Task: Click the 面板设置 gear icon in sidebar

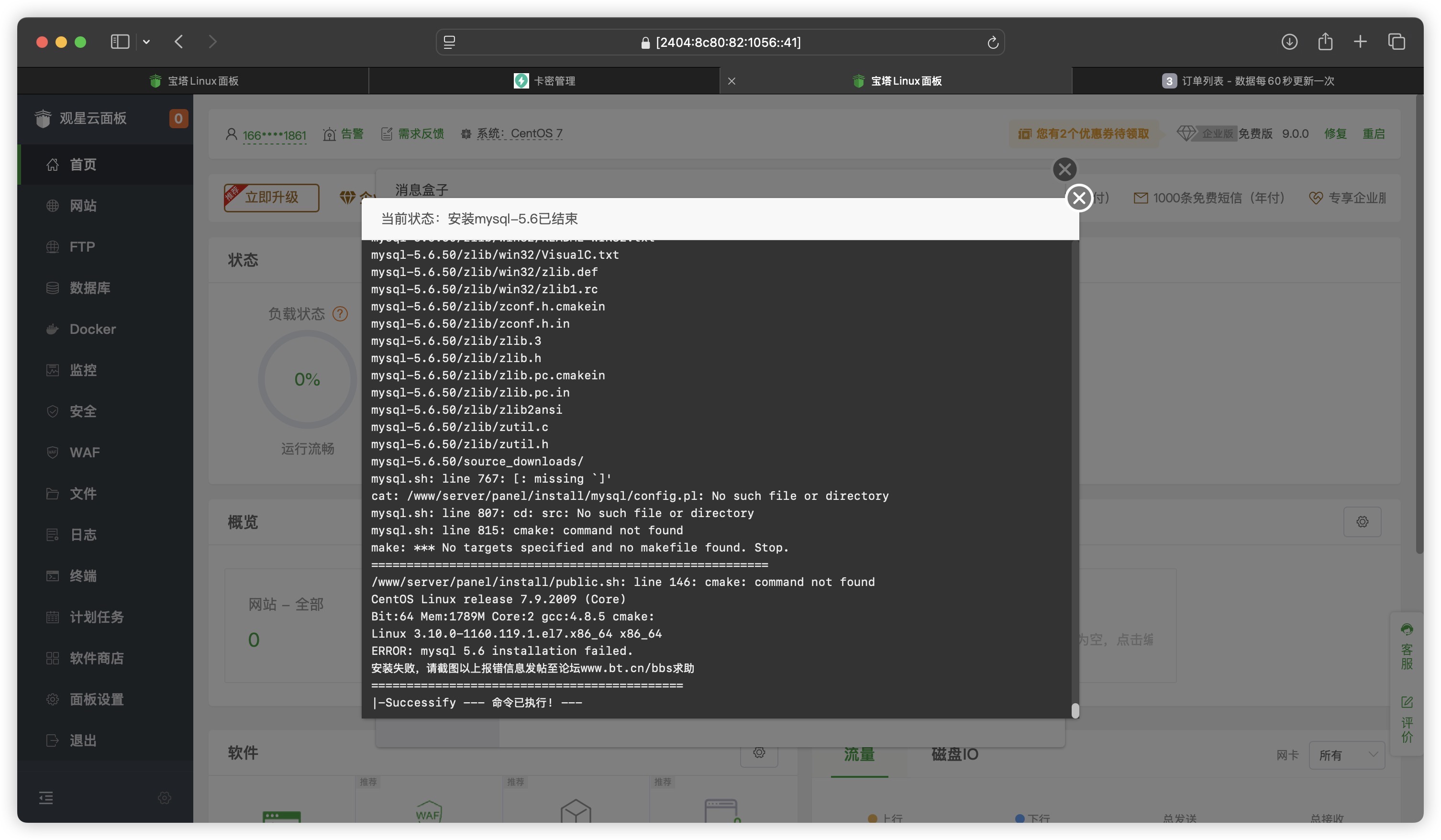Action: (52, 699)
